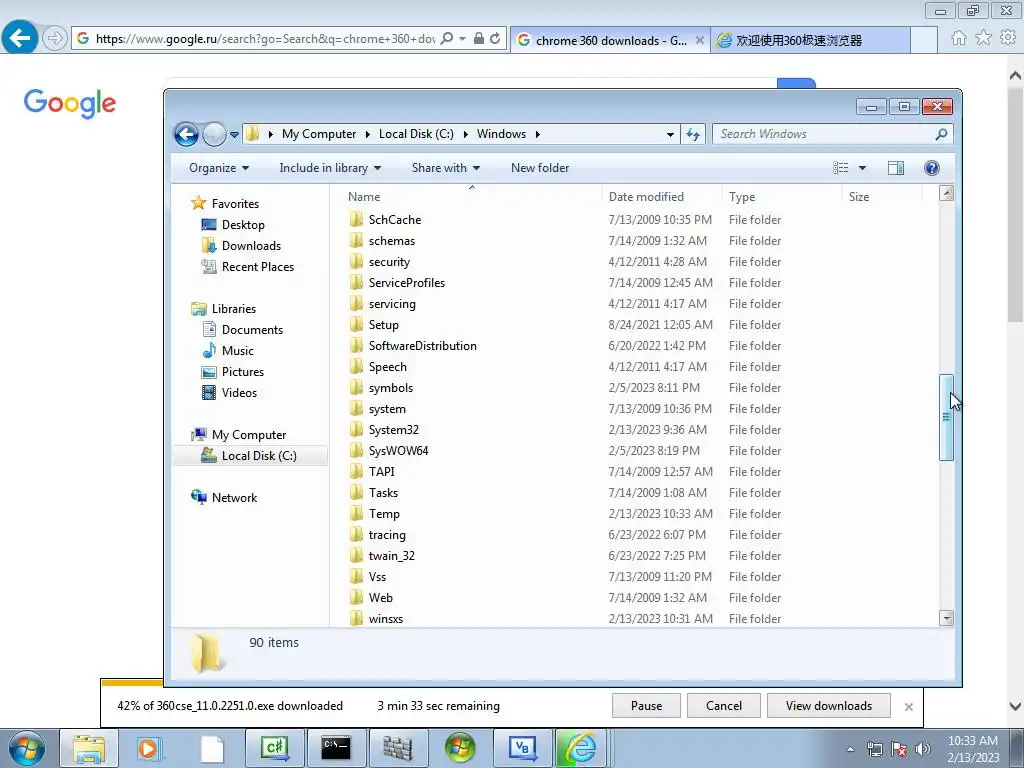
Task: Show the preview pane icon
Action: click(896, 168)
